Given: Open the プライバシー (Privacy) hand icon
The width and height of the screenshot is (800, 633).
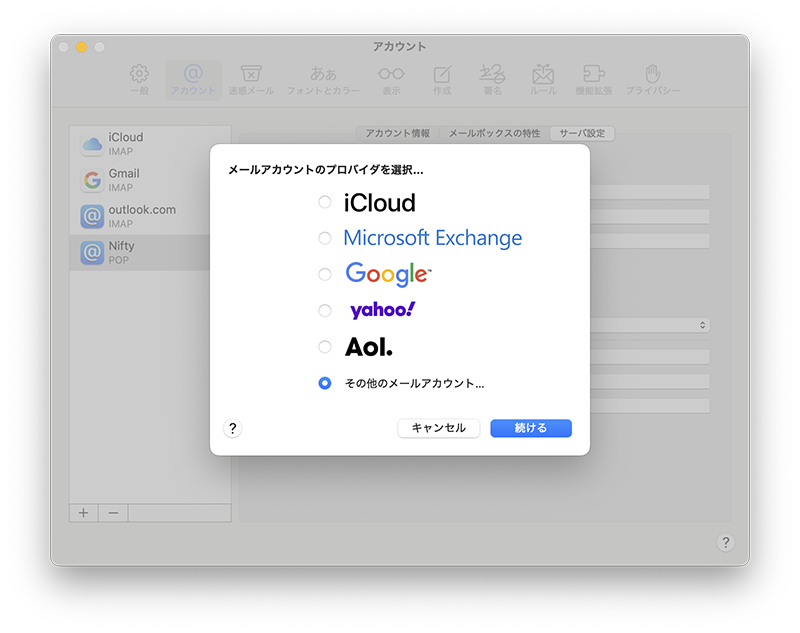Looking at the screenshot, I should [653, 79].
